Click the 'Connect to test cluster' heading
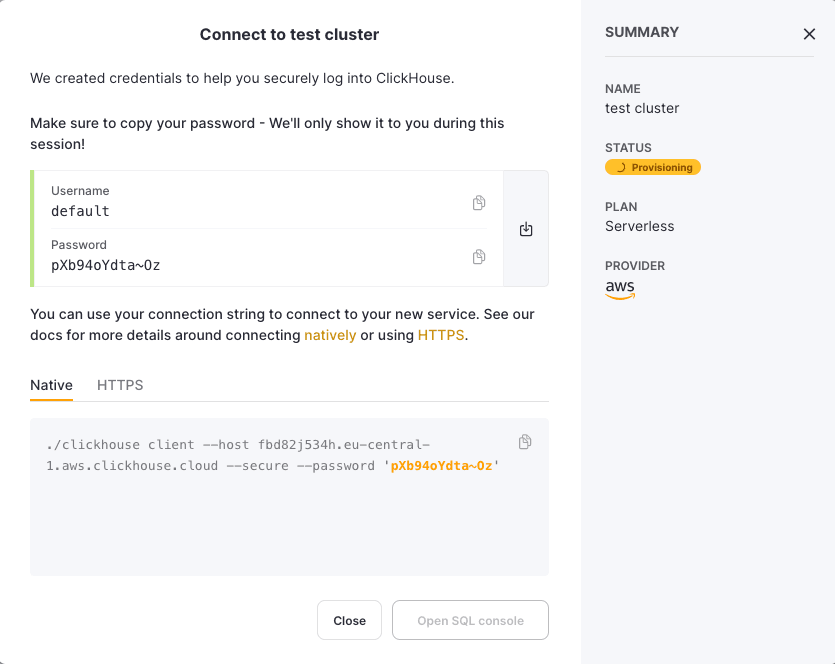Screen dimensions: 835x664 pyautogui.click(x=289, y=35)
